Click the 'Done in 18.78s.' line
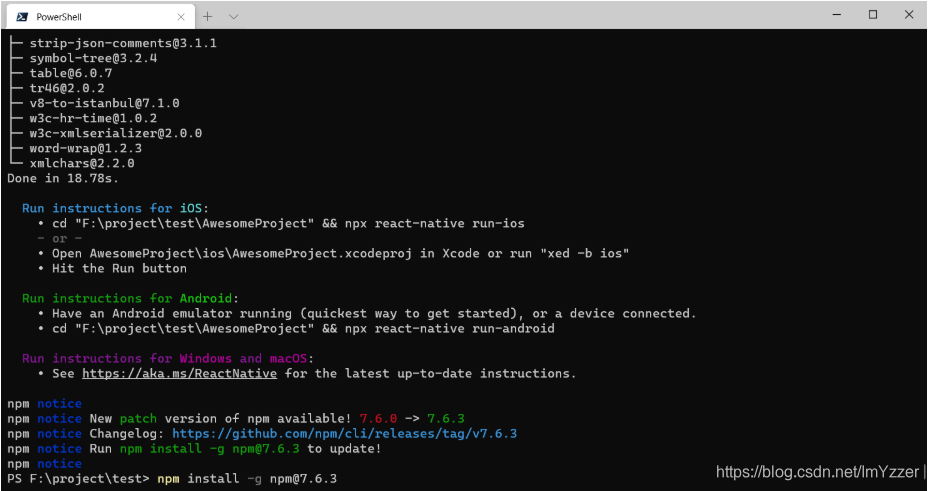 click(x=63, y=178)
